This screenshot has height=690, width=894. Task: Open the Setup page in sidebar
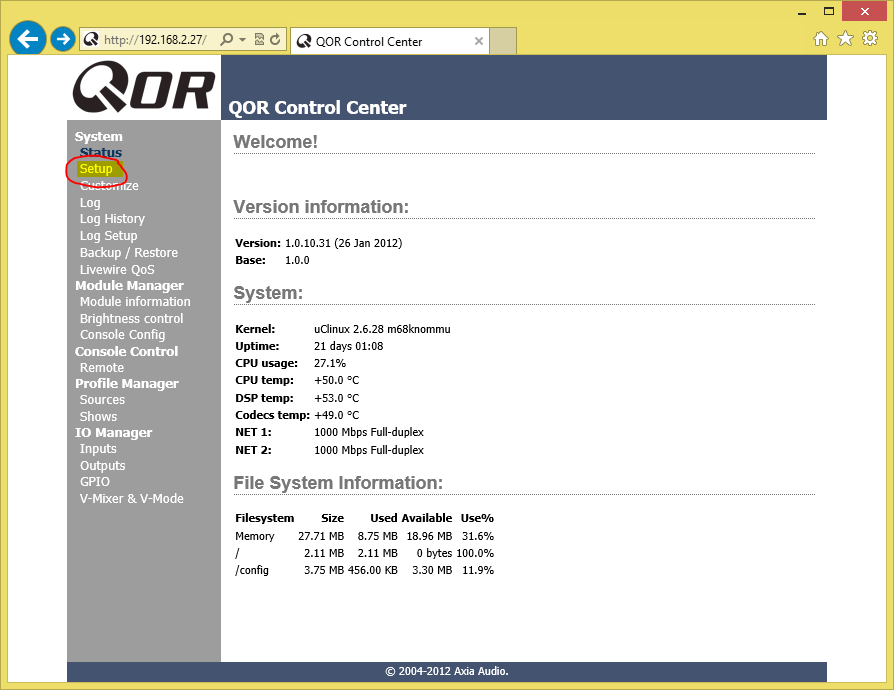coord(96,169)
